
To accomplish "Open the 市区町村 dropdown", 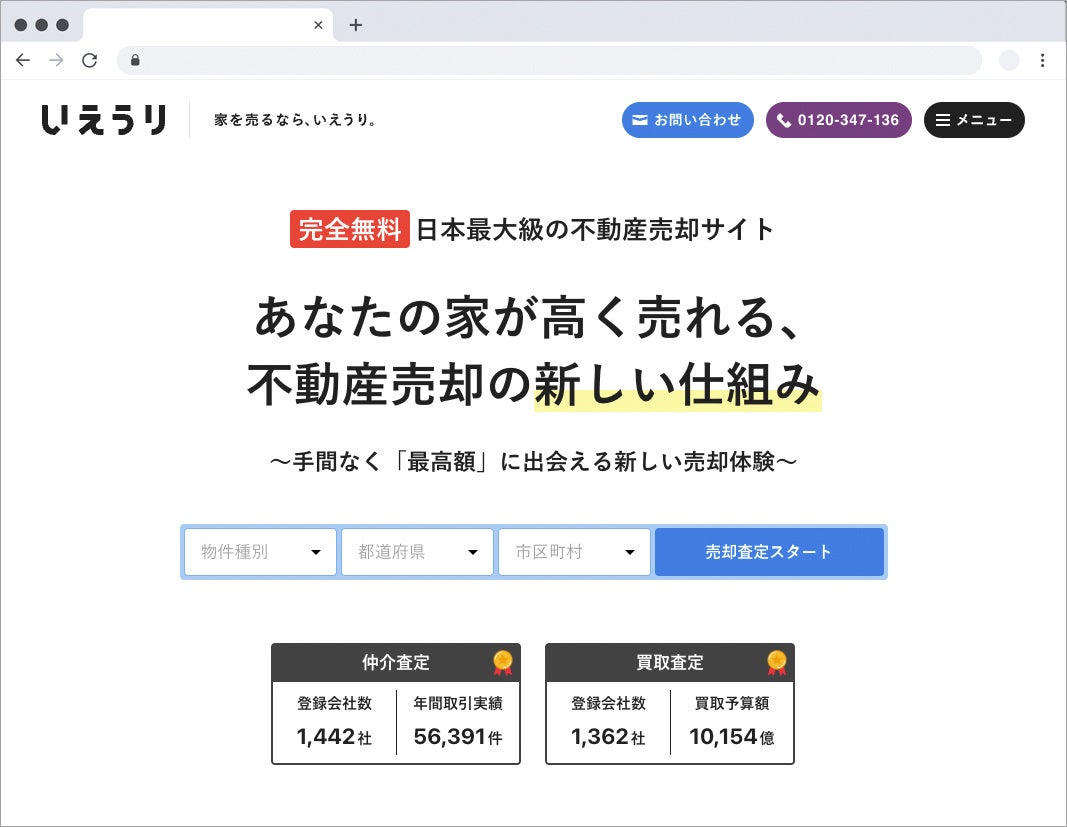I will click(574, 552).
